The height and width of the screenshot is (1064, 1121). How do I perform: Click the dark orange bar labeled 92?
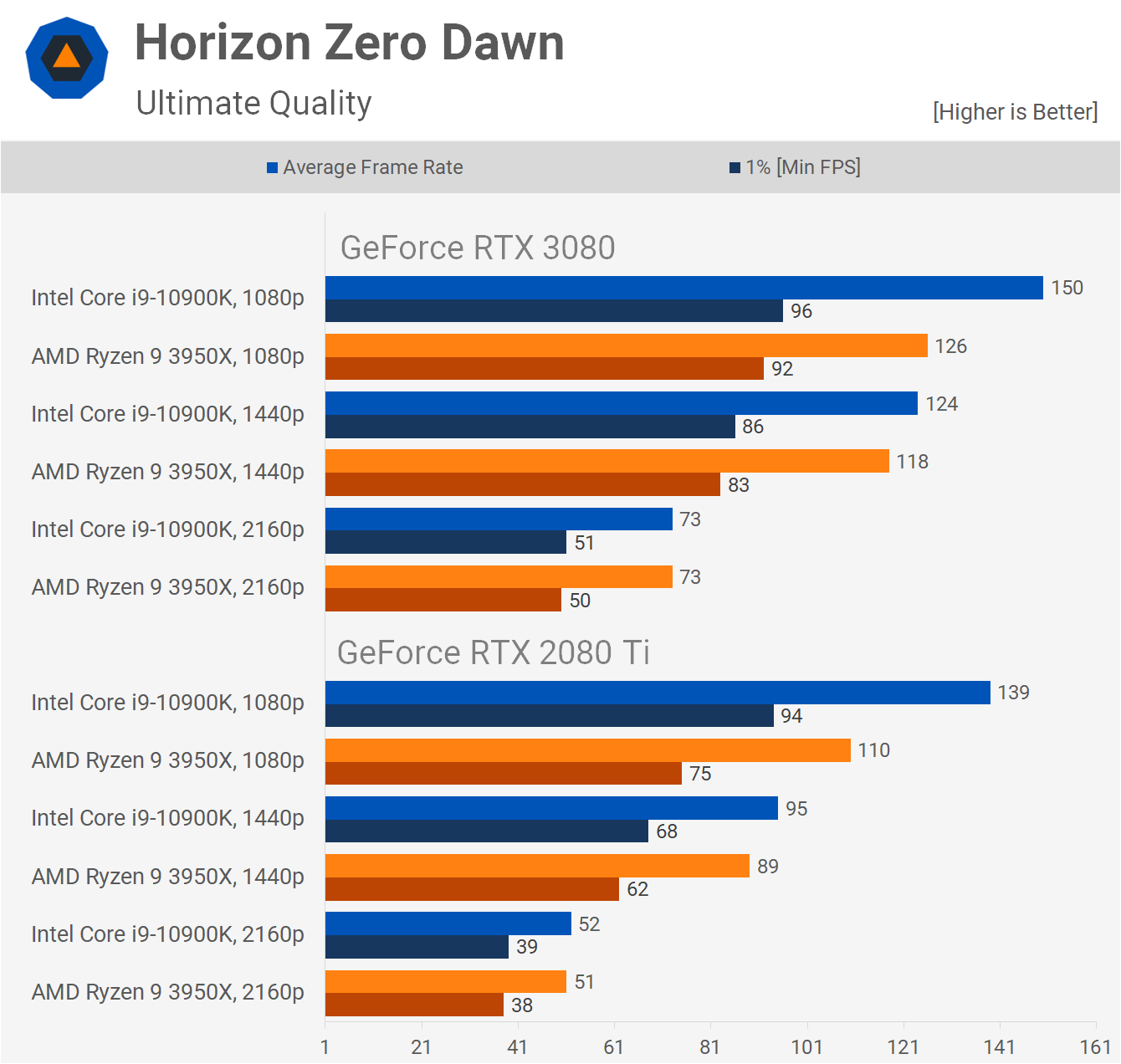545,369
